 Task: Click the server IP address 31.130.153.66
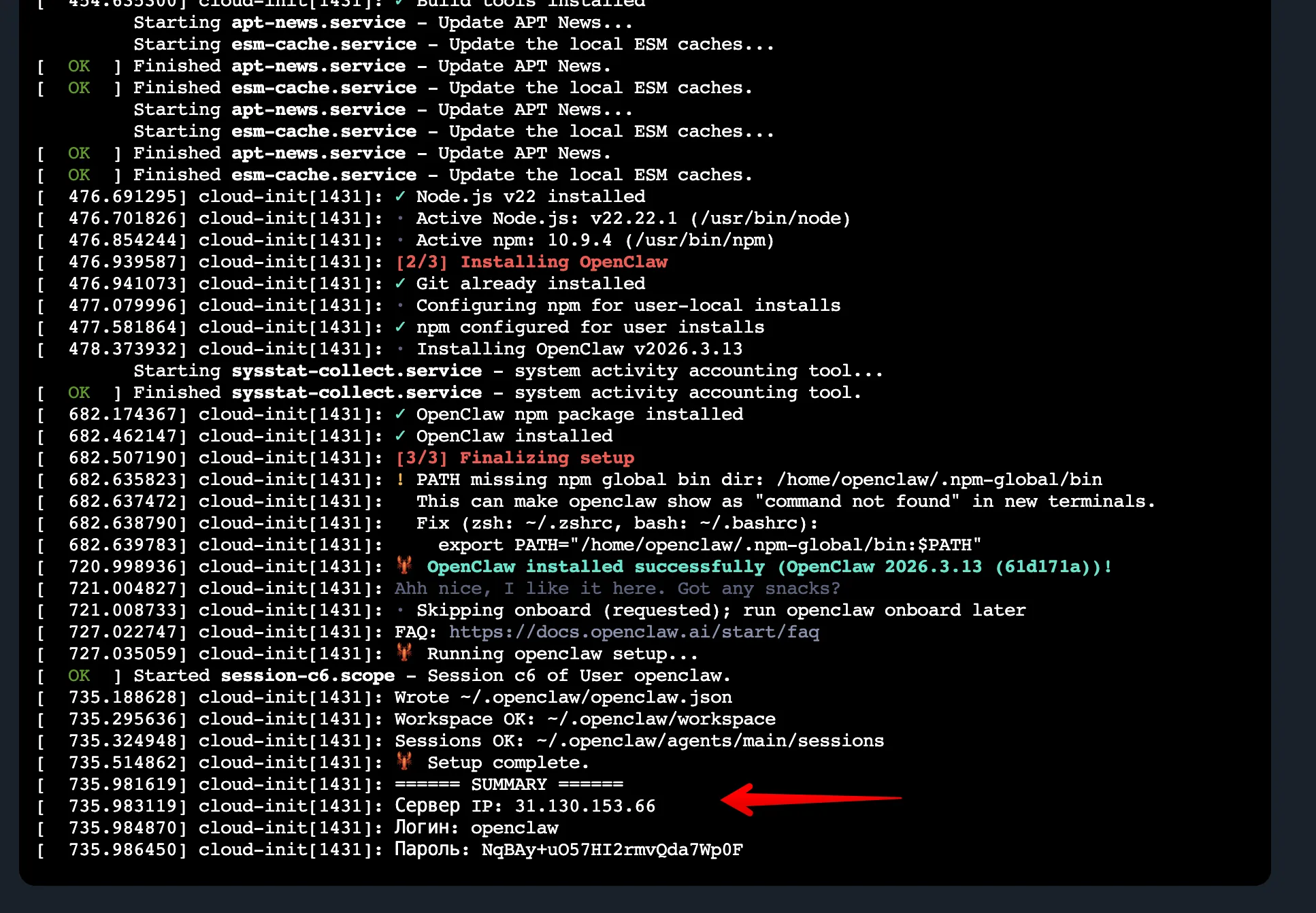585,806
